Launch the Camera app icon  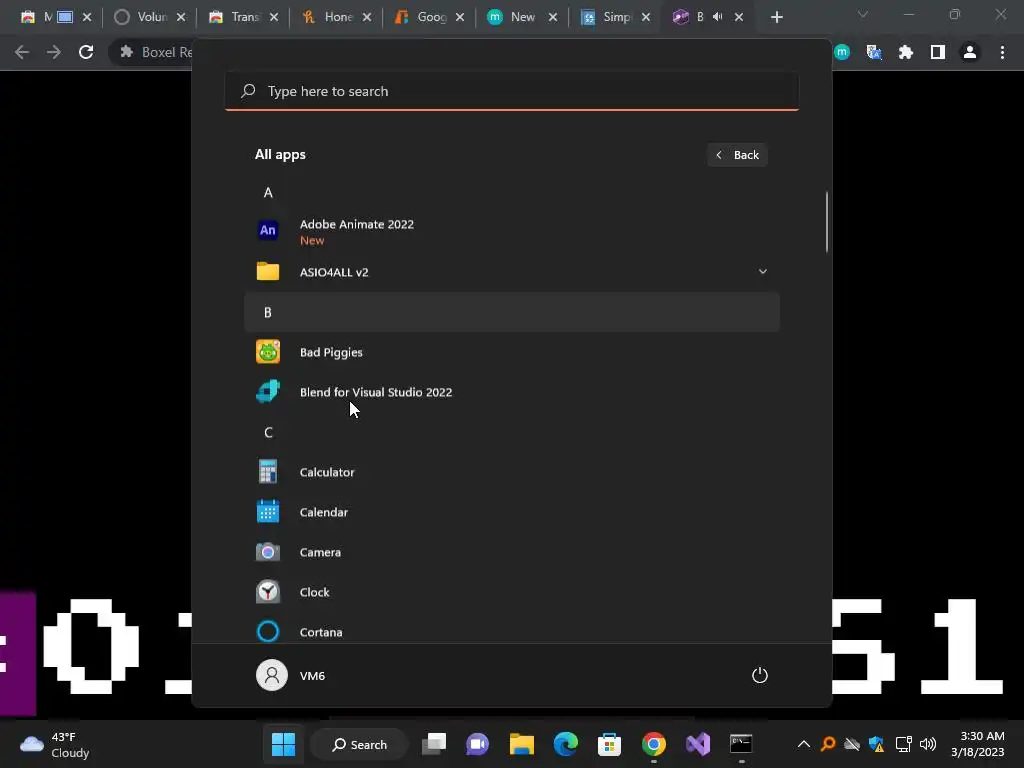268,552
